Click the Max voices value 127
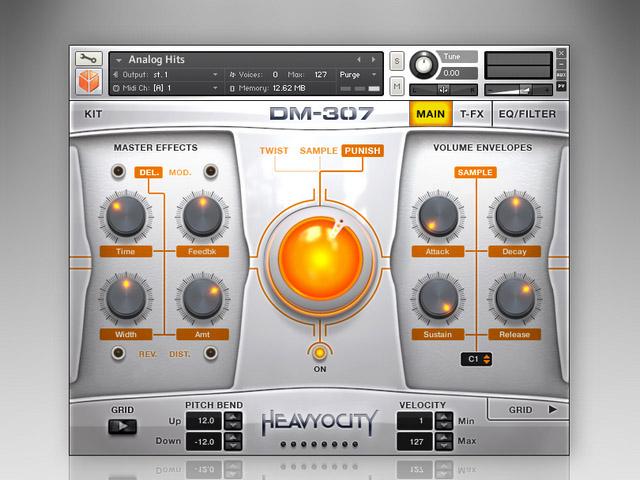 (321, 75)
